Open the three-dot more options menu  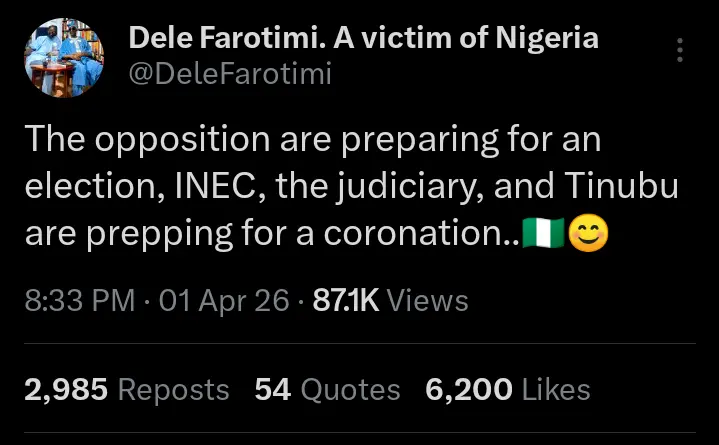[681, 50]
